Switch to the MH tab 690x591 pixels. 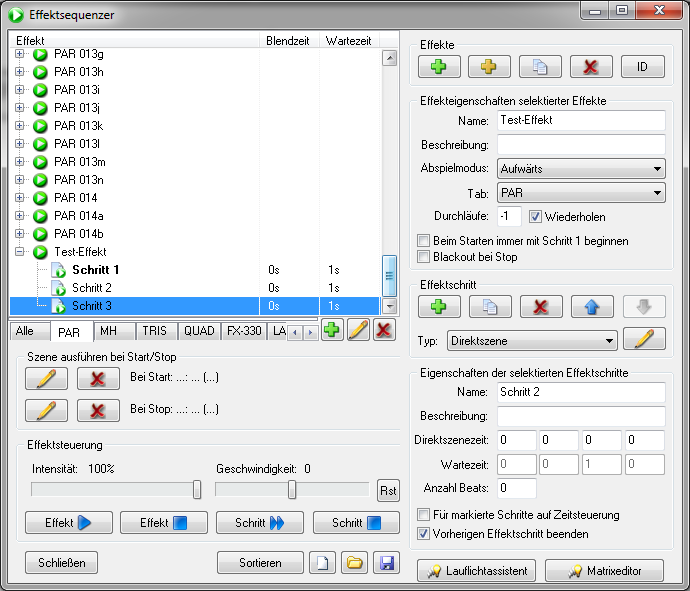pos(108,331)
